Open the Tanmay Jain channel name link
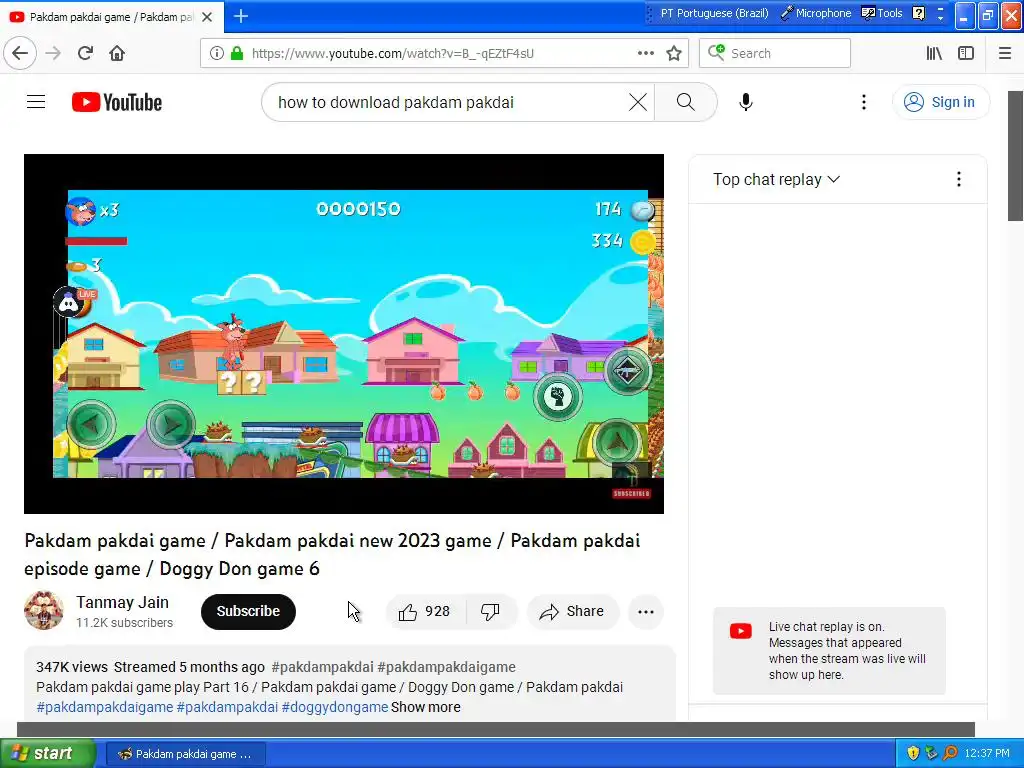Viewport: 1024px width, 768px height. click(x=122, y=602)
